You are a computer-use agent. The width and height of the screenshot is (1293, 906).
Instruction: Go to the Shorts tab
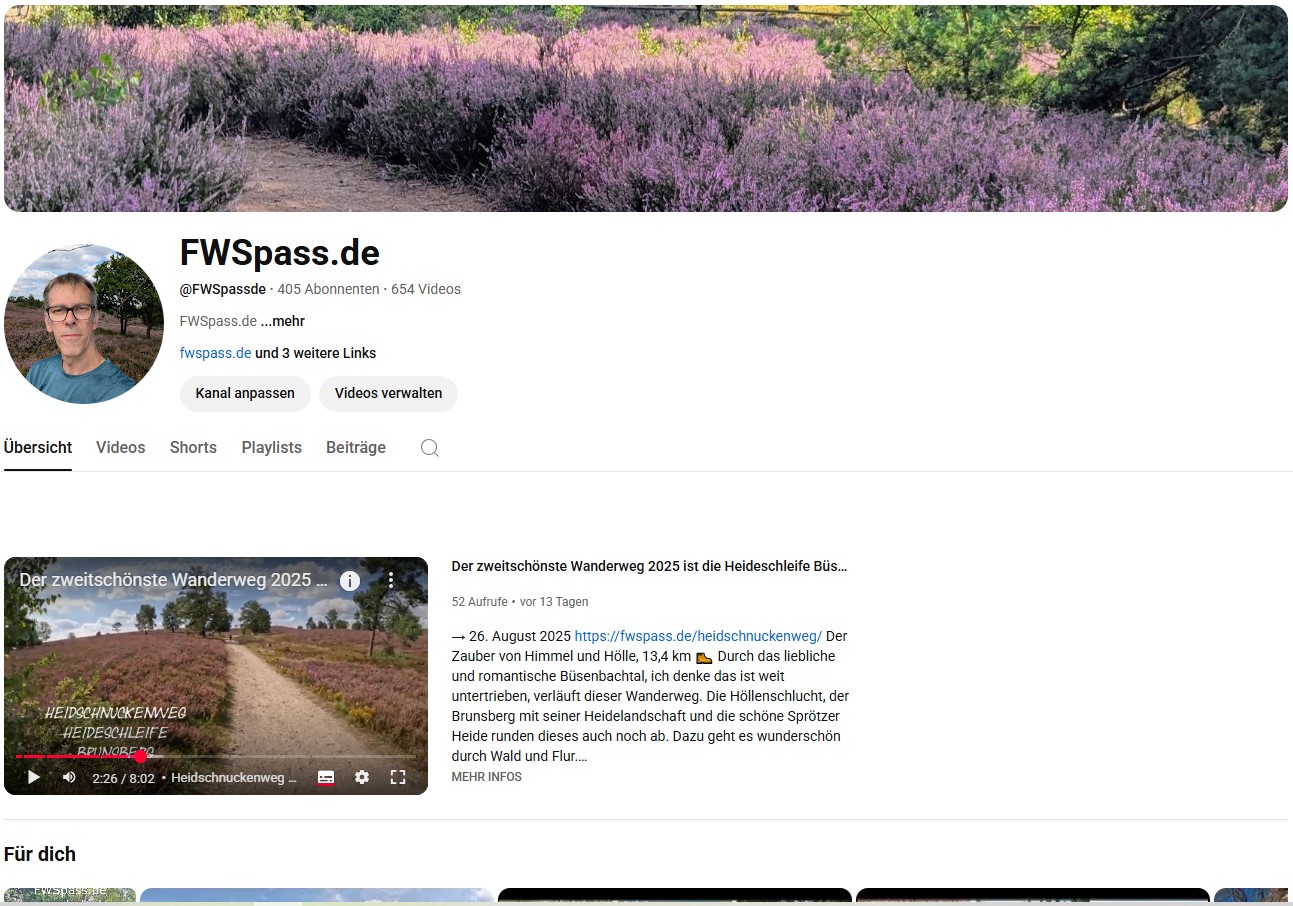pos(193,448)
